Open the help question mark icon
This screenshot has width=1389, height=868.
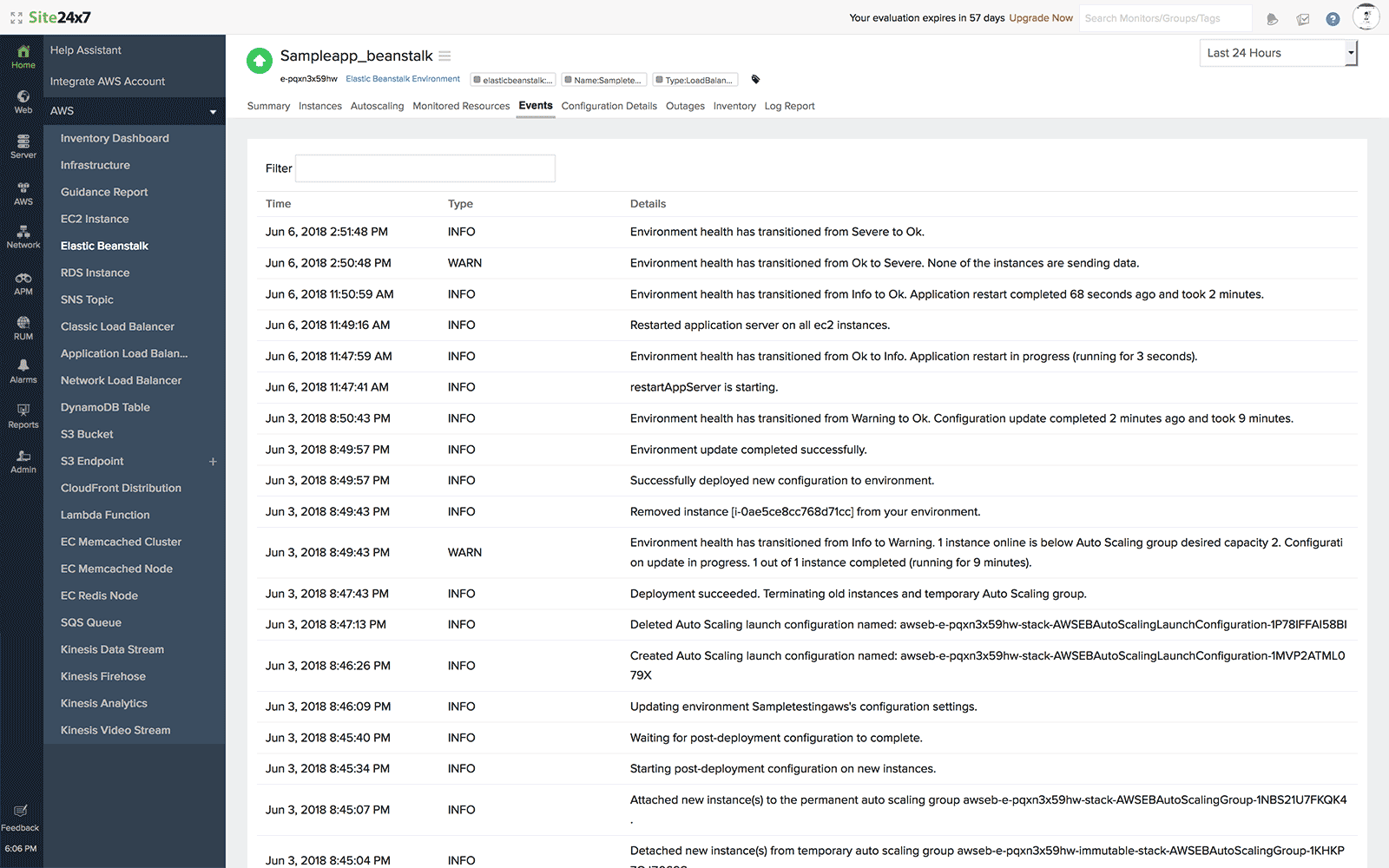(1333, 18)
